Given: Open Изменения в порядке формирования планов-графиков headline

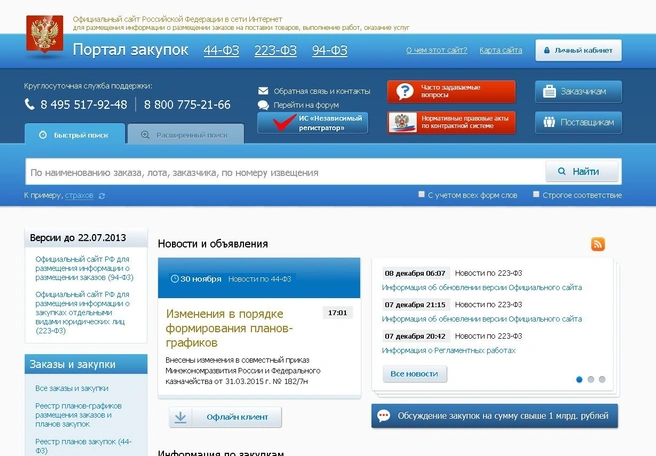Looking at the screenshot, I should 229,328.
